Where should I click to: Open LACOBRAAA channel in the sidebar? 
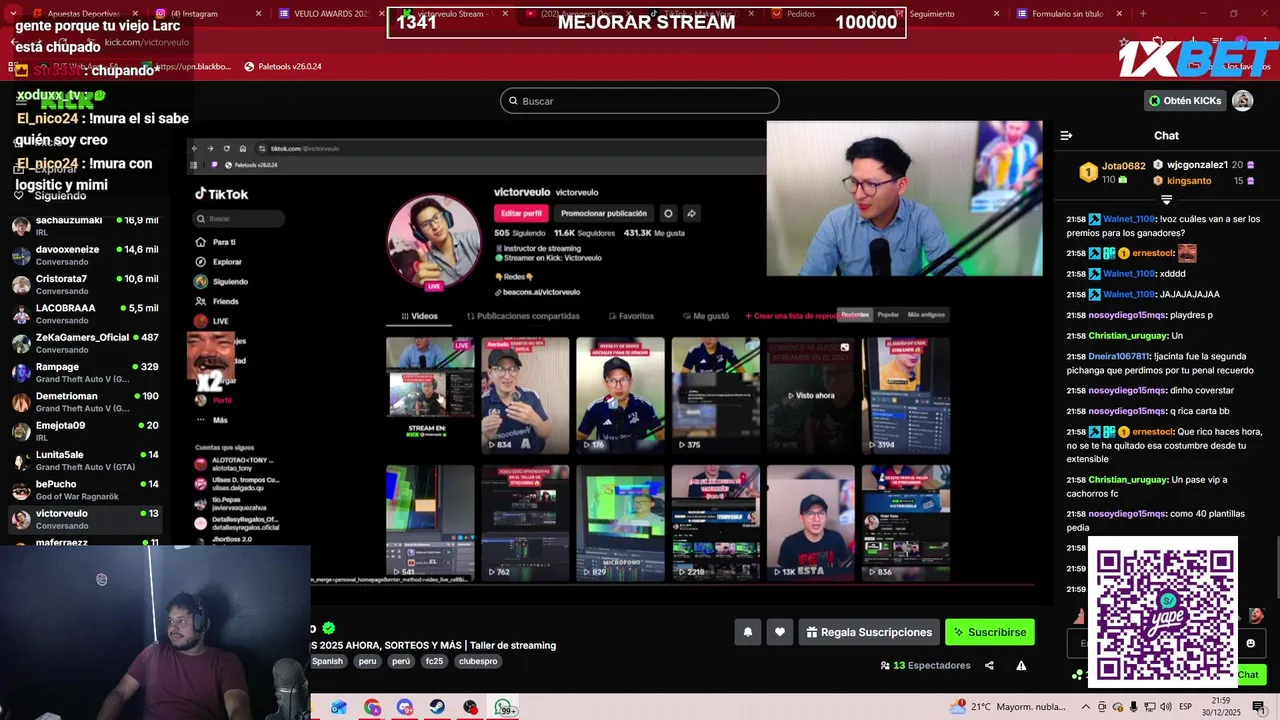(x=85, y=314)
